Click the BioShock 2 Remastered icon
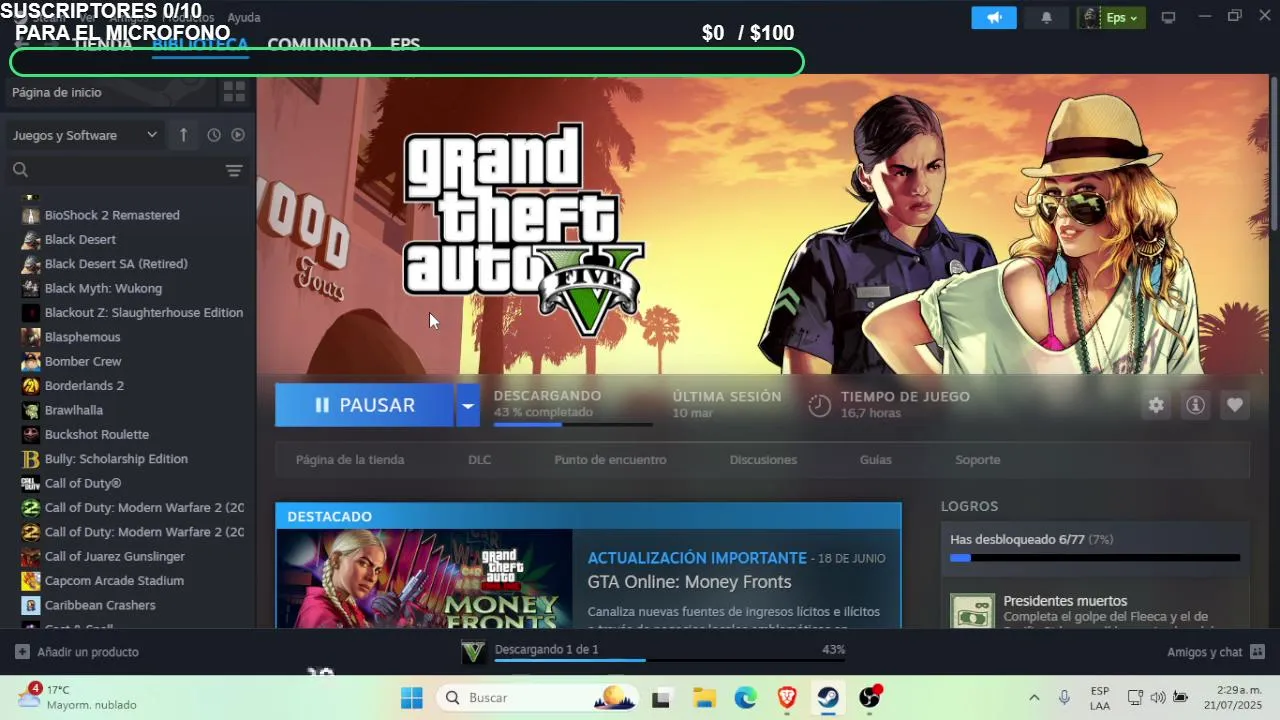This screenshot has width=1280, height=720. point(31,215)
